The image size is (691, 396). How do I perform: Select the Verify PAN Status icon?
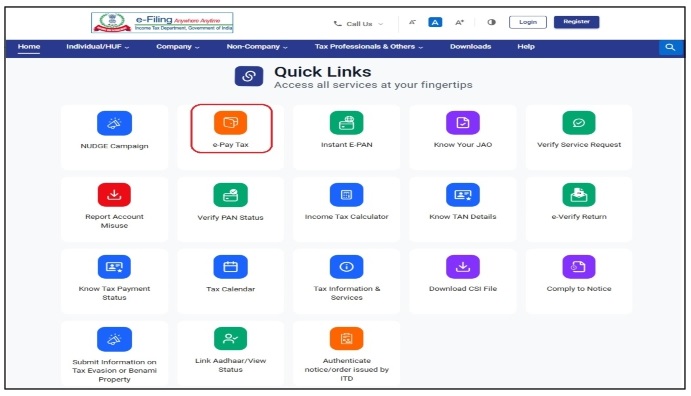coord(230,195)
